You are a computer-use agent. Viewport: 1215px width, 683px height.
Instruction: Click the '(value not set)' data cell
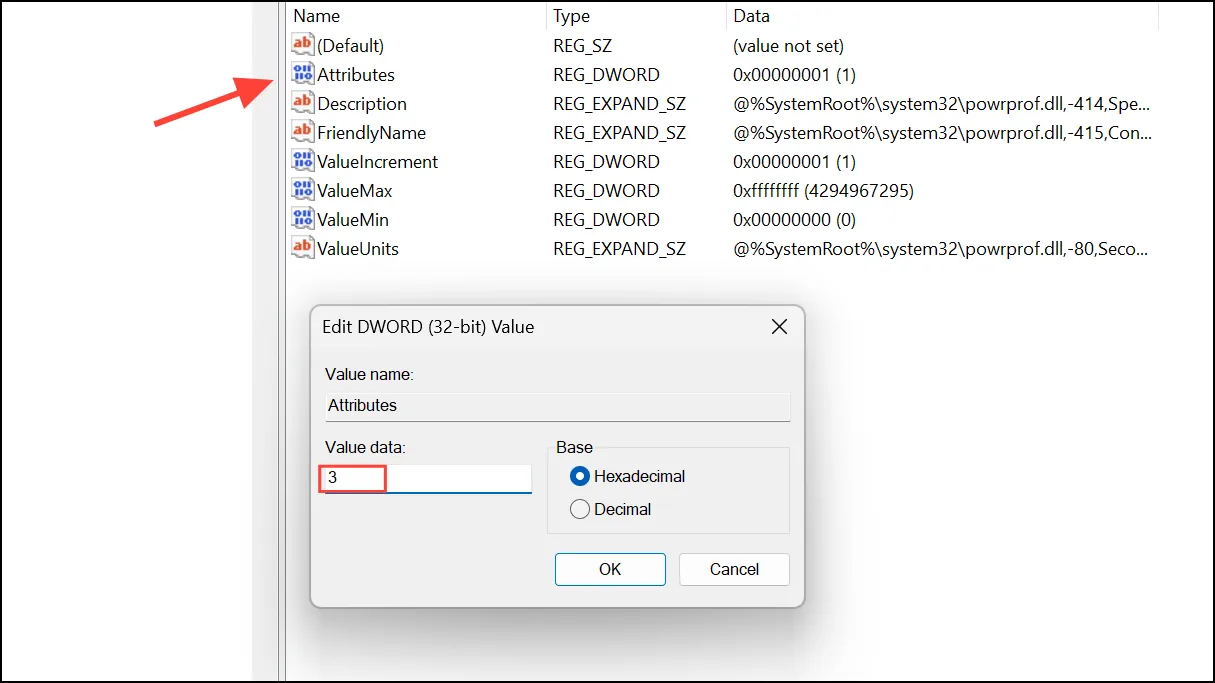point(788,45)
